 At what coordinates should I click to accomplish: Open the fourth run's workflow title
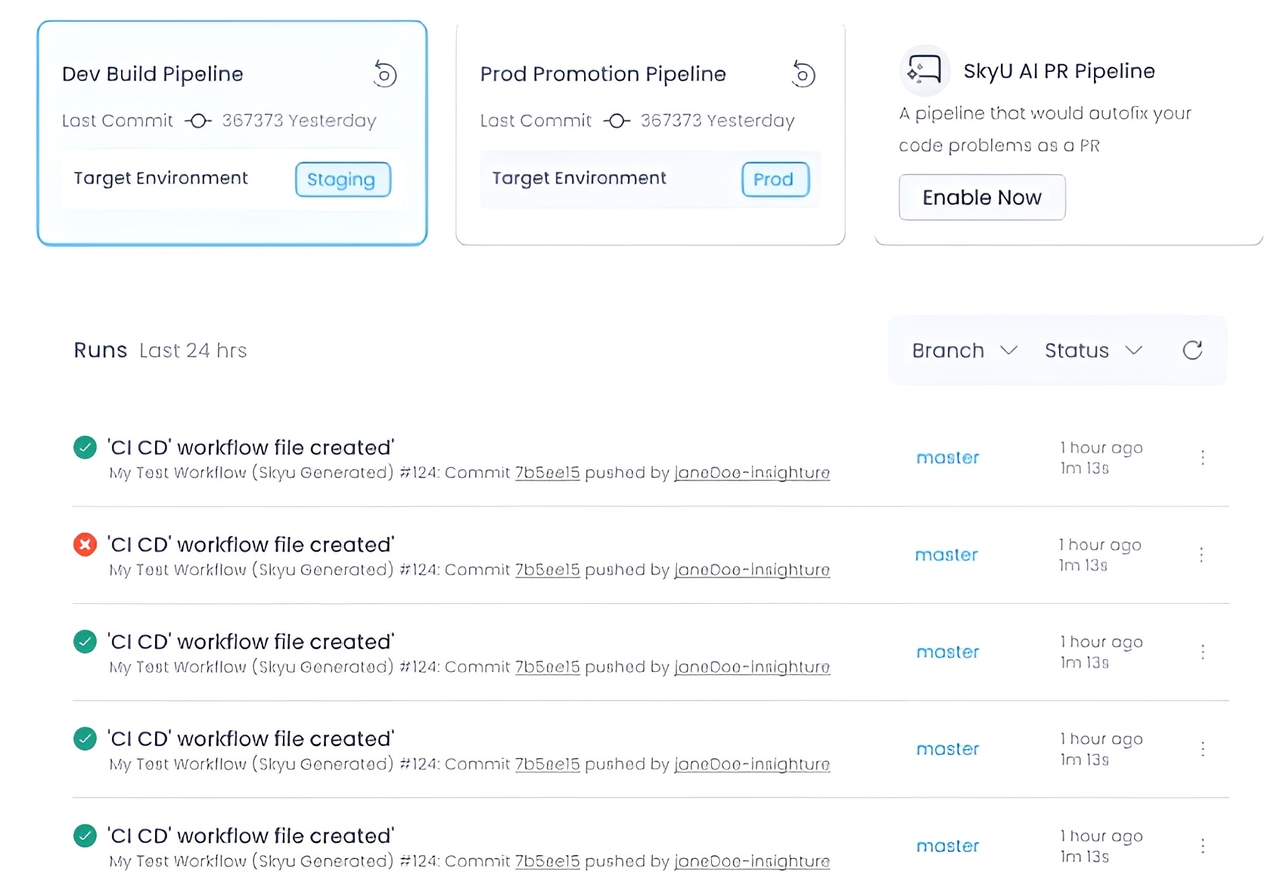pos(251,739)
